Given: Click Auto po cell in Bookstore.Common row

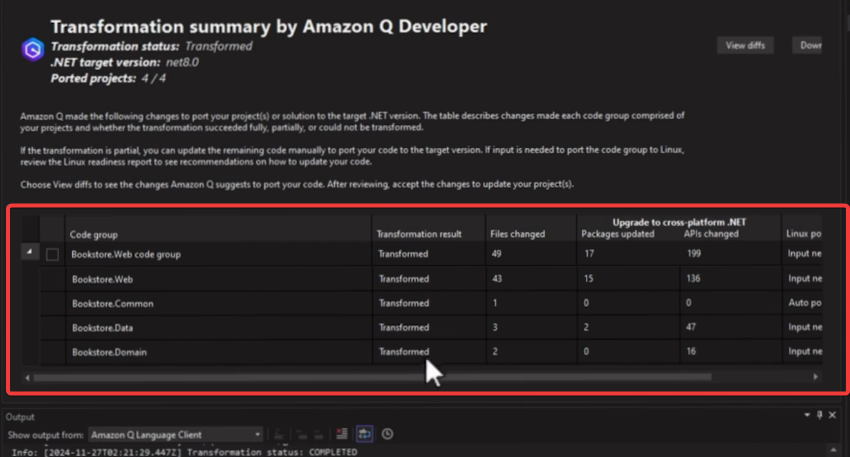Looking at the screenshot, I should (x=805, y=302).
